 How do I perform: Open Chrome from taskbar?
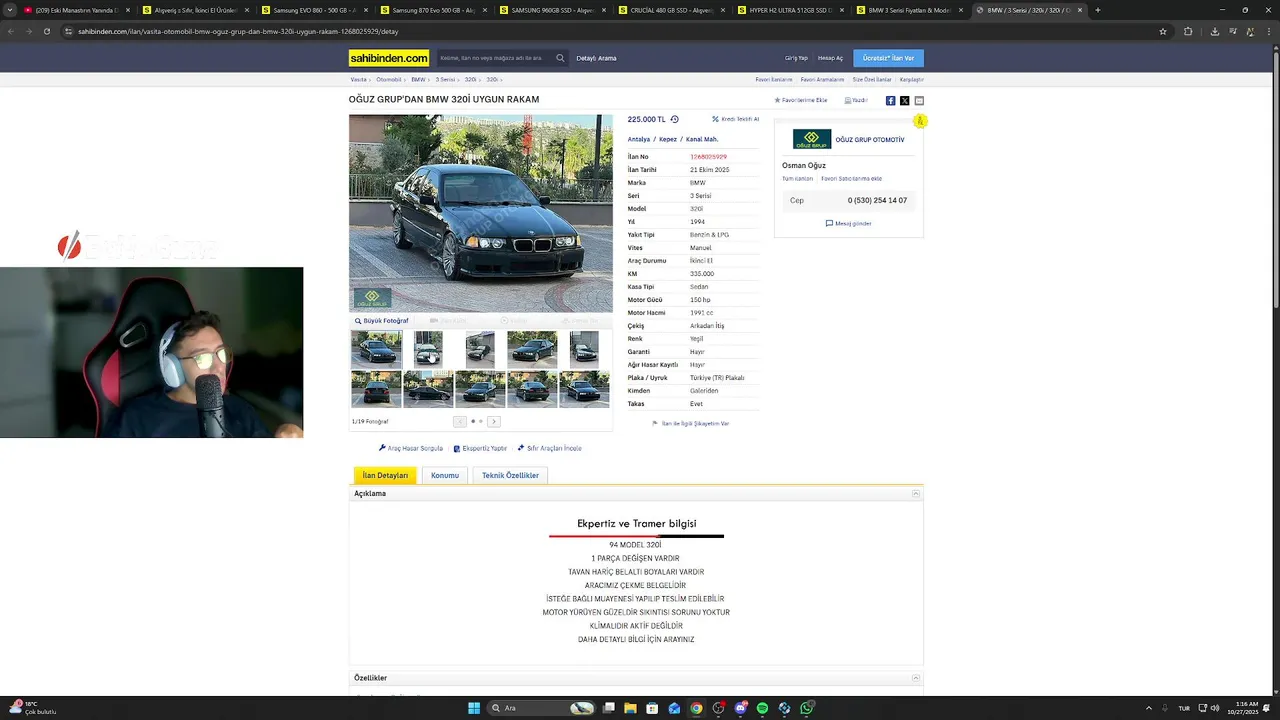point(696,708)
